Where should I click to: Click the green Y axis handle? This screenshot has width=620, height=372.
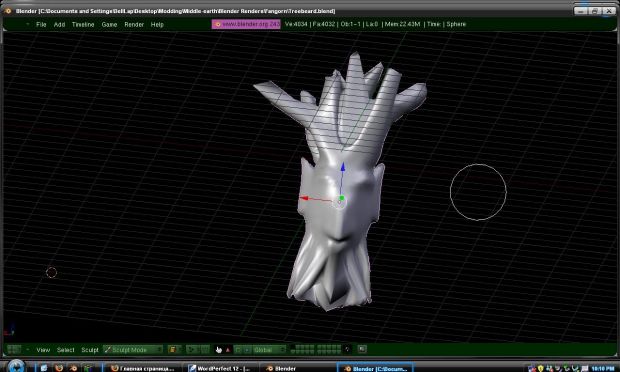342,198
